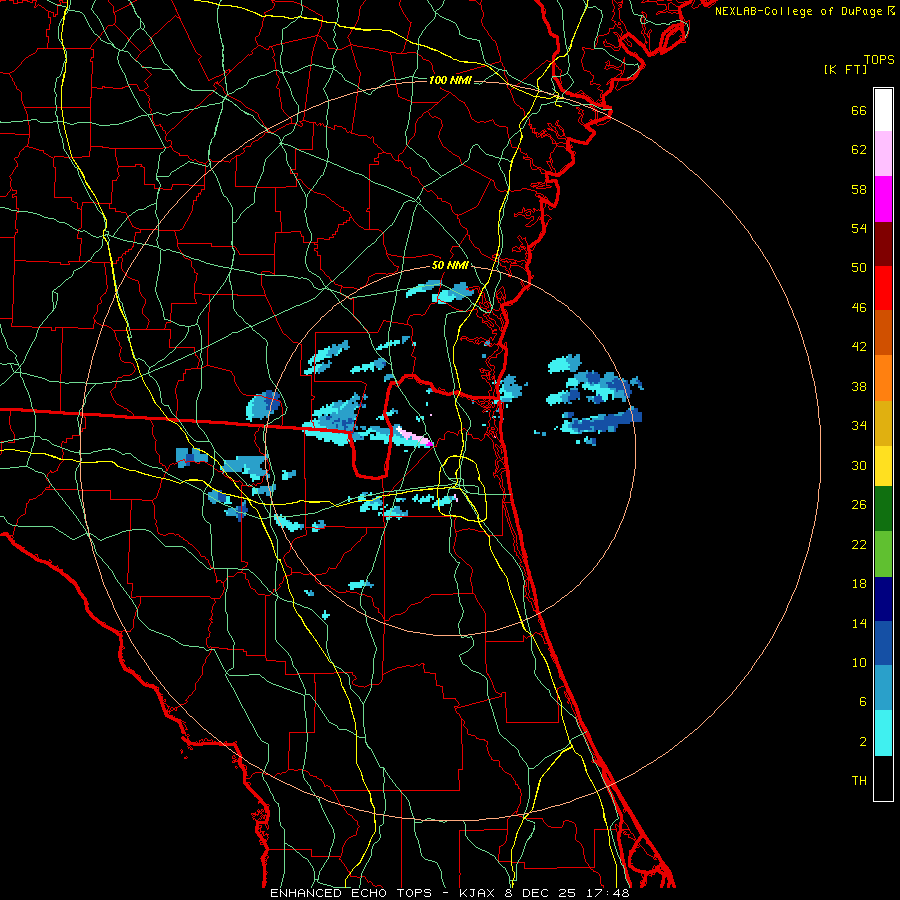Select the bright red legend swatch
Image resolution: width=900 pixels, height=900 pixels.
point(883,288)
